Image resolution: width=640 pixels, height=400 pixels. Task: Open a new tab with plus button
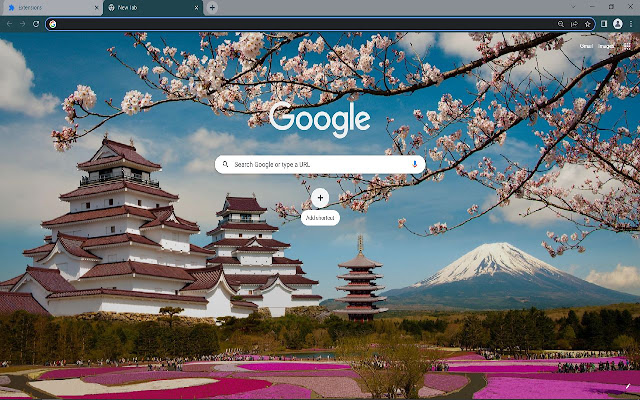tap(212, 7)
